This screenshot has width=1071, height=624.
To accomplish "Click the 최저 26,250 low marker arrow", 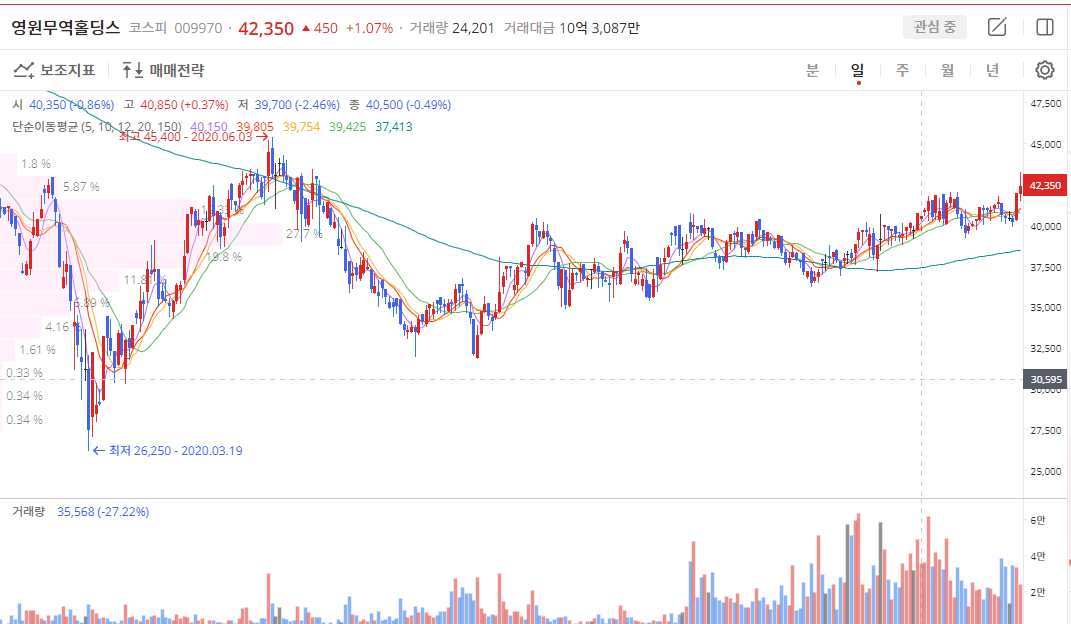I will [98, 451].
